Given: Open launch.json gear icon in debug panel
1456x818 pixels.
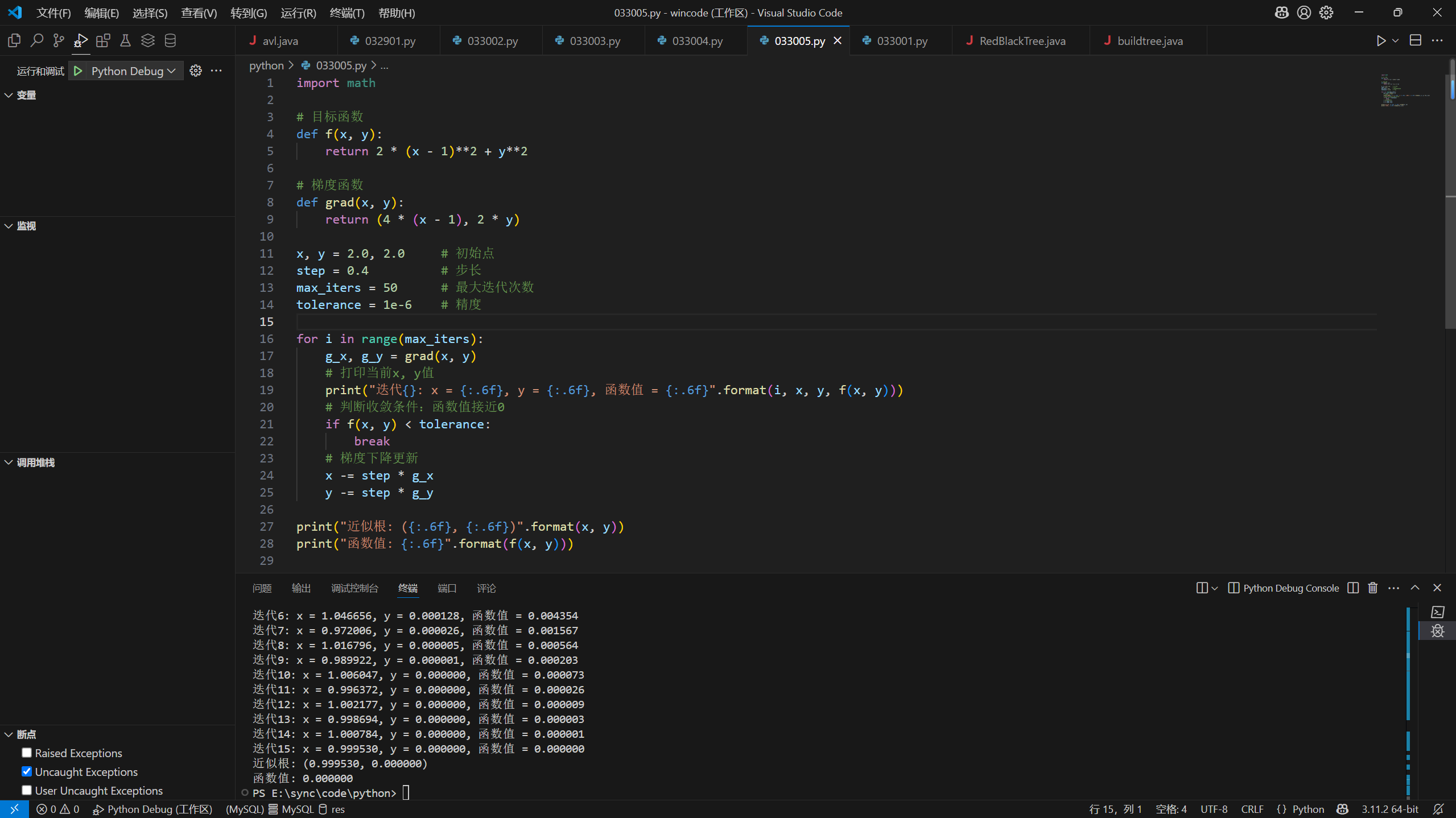Looking at the screenshot, I should click(196, 71).
